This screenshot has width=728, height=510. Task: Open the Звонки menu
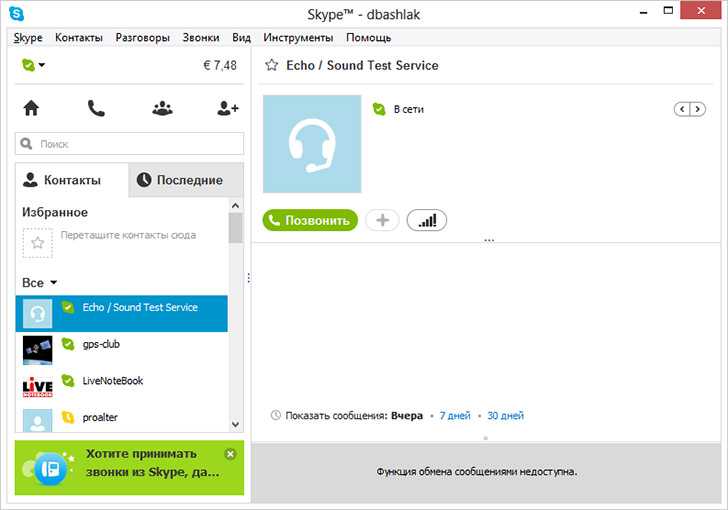coord(201,38)
